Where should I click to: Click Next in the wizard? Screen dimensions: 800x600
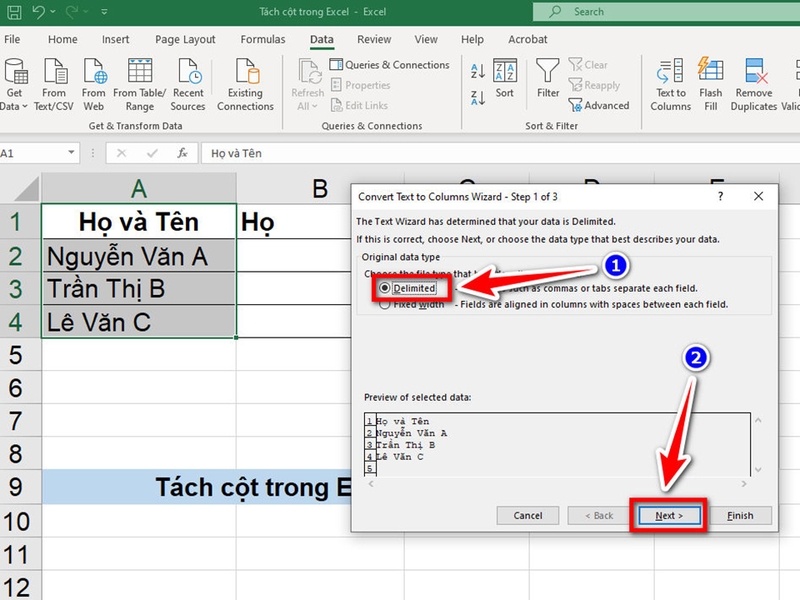[668, 516]
